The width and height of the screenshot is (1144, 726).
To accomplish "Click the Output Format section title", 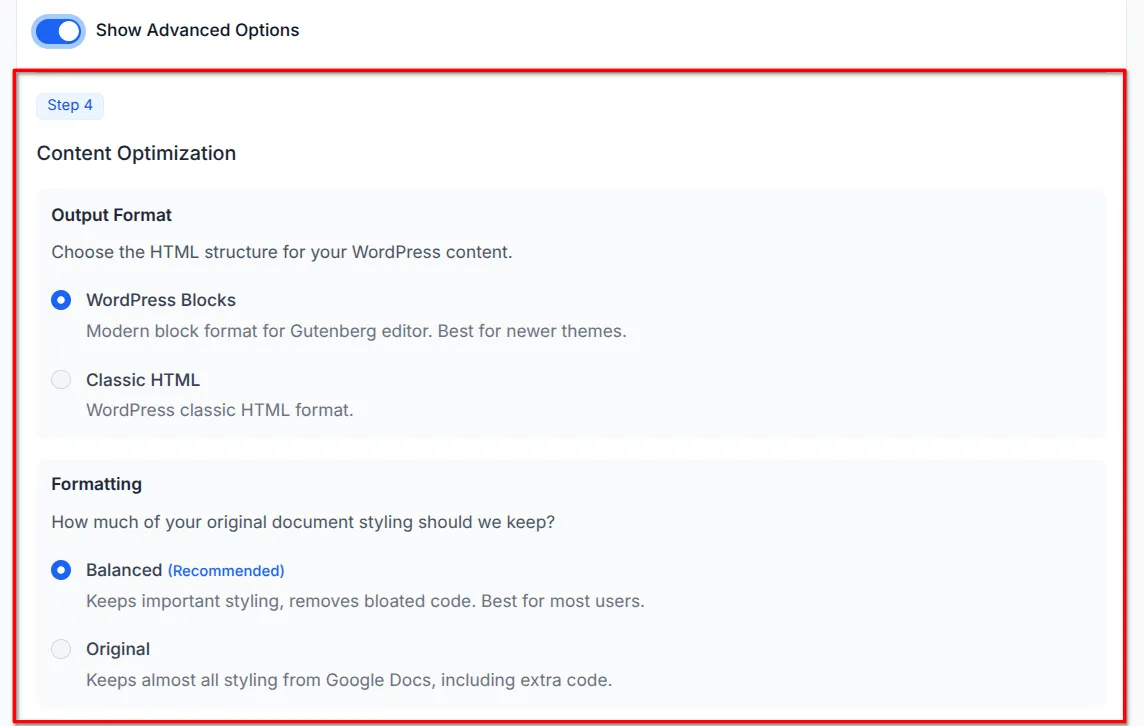I will (111, 214).
